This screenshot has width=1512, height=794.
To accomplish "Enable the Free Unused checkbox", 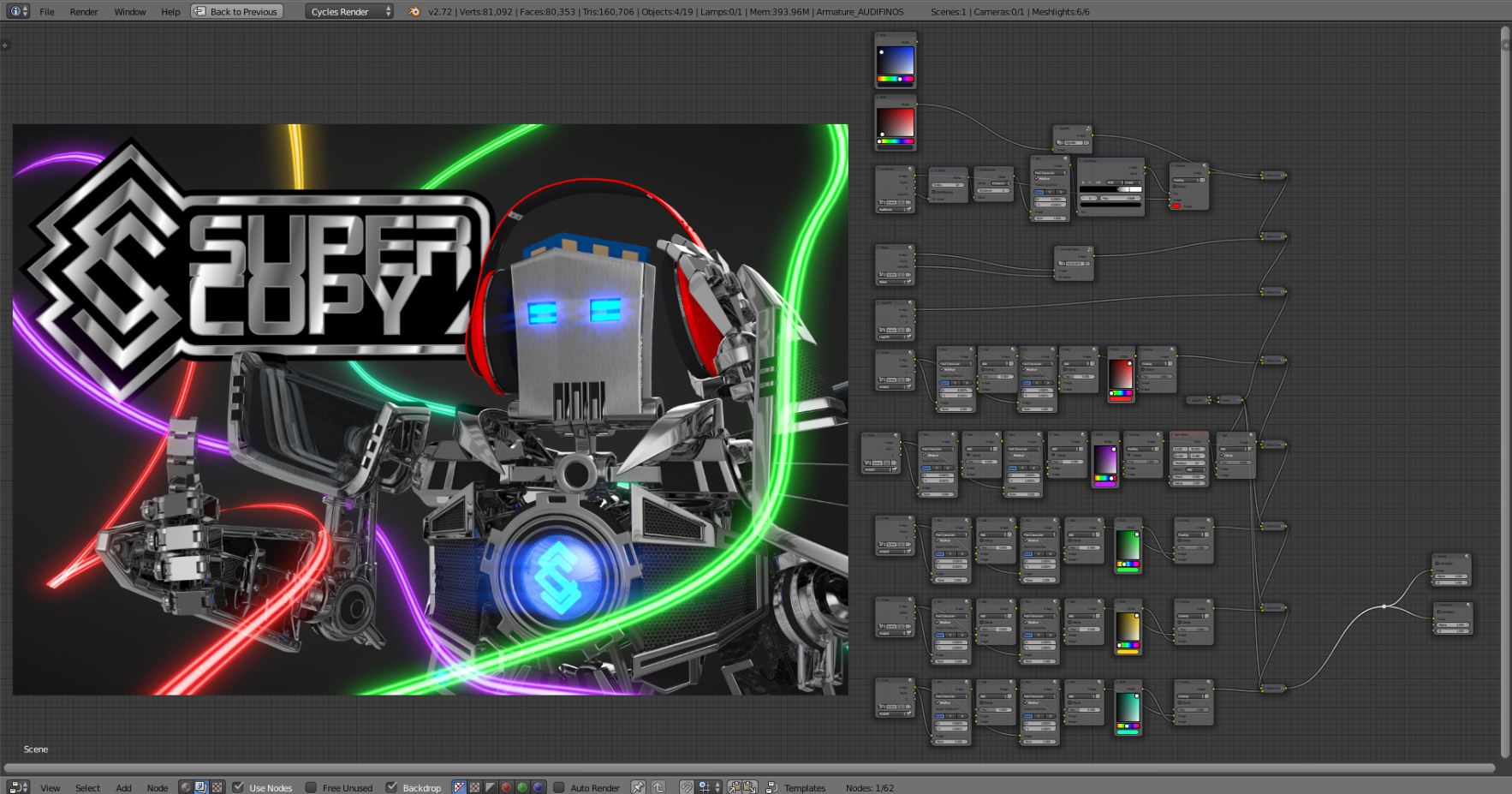I will 312,787.
